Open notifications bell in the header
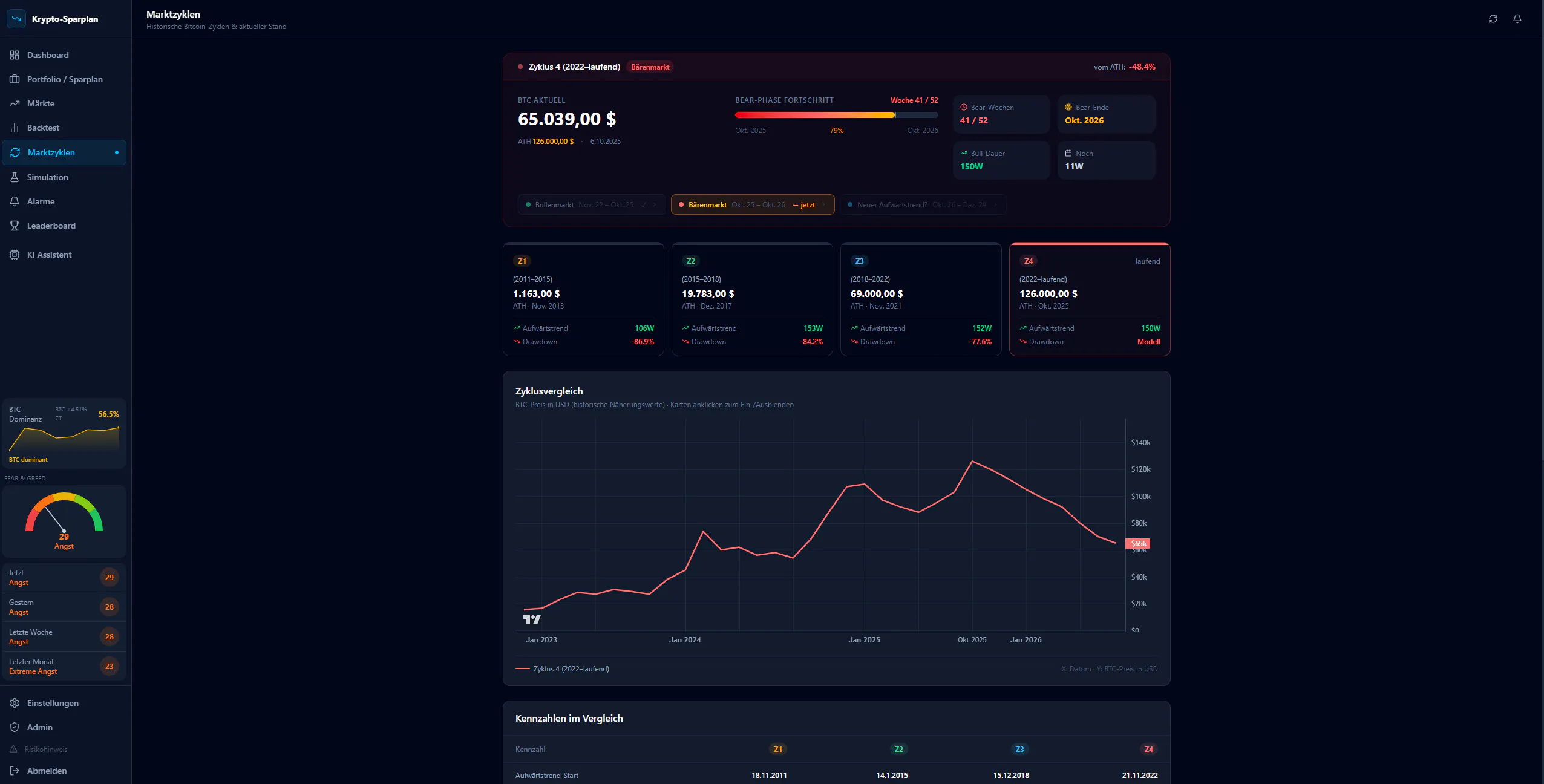The width and height of the screenshot is (1544, 784). tap(1517, 19)
